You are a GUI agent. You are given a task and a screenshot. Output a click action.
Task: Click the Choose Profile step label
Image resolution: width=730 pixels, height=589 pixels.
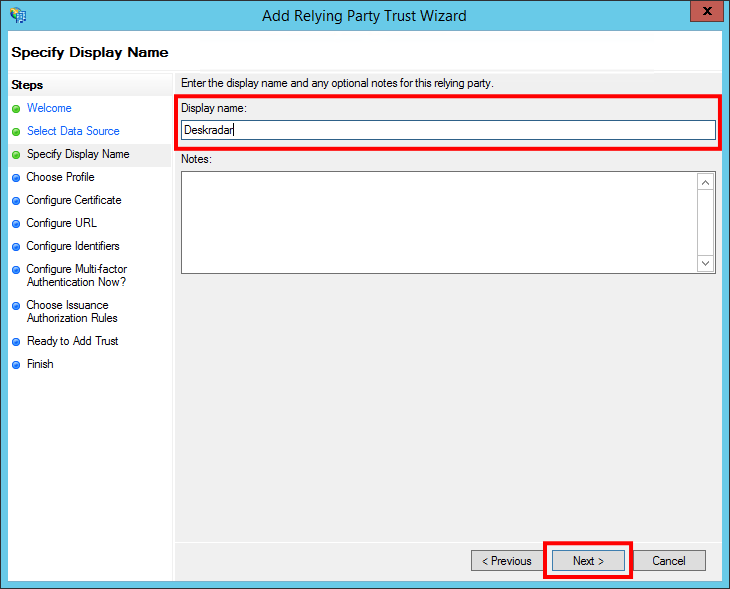click(x=60, y=177)
